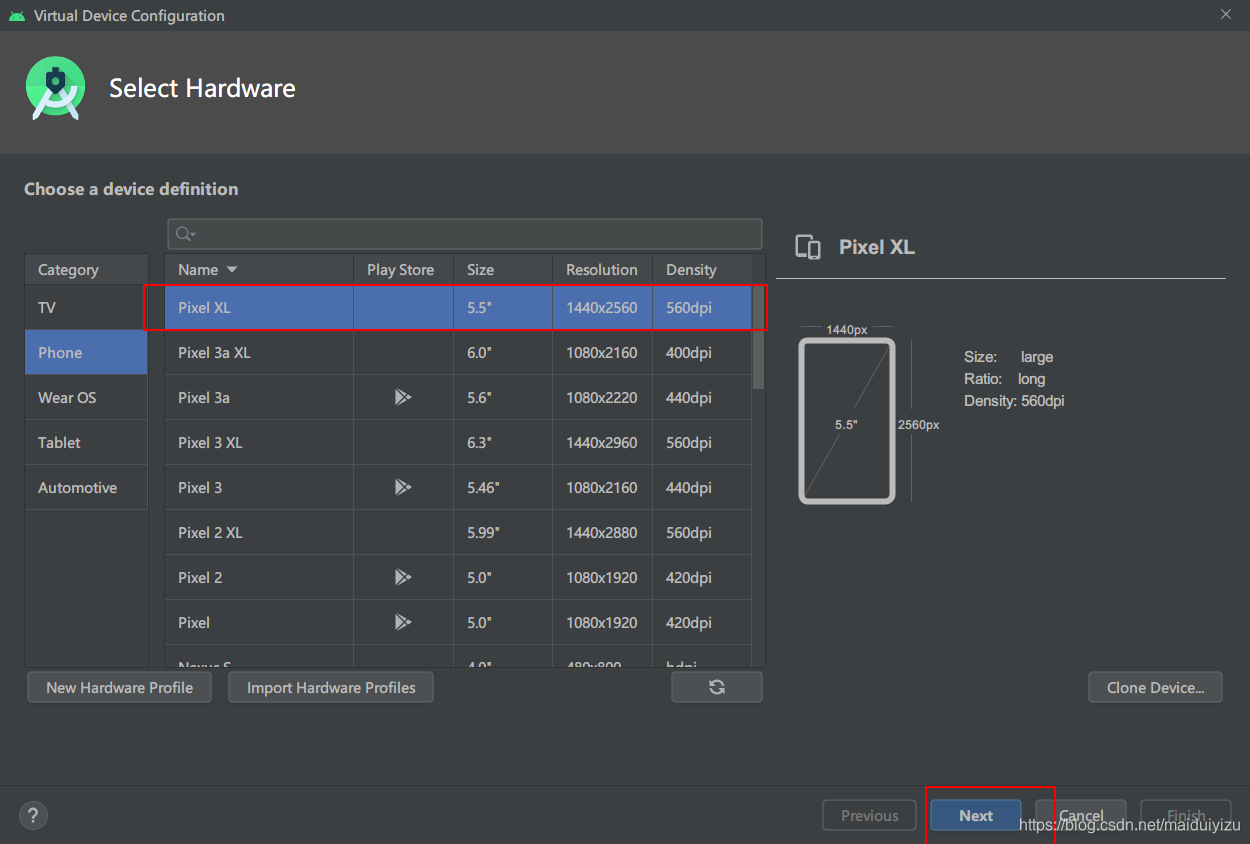
Task: Select the Pixel device name at 5.0"
Action: [194, 622]
